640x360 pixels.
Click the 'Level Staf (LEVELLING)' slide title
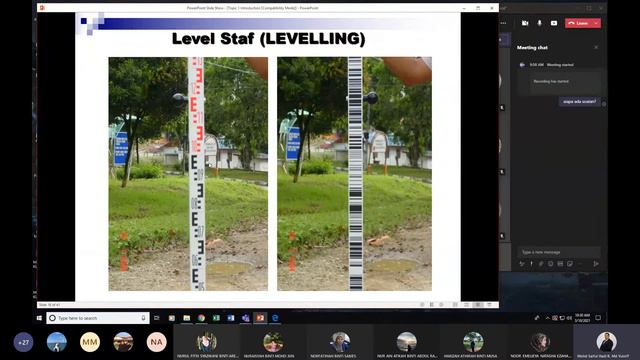(268, 39)
